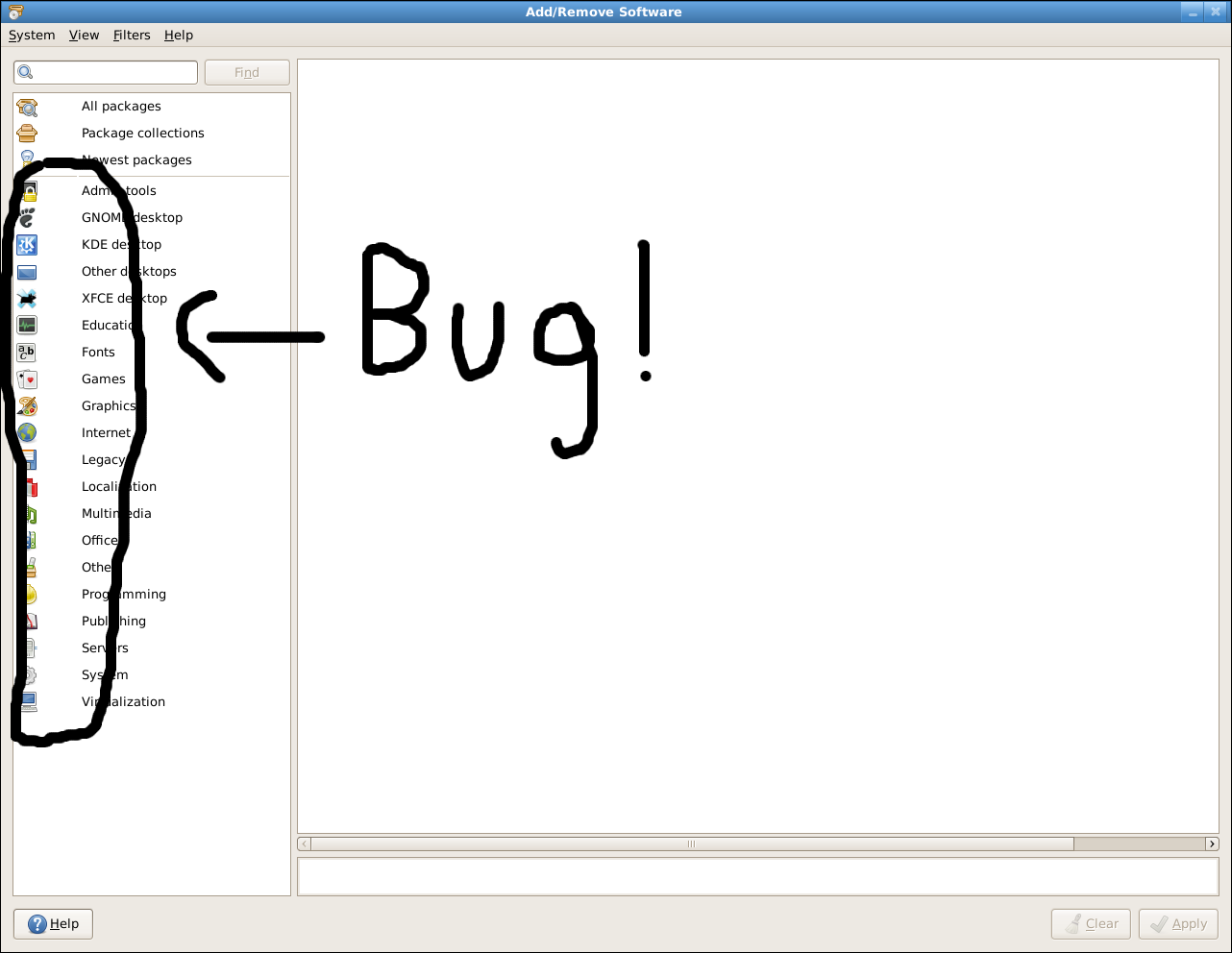Click the Package collections box icon
Image resolution: width=1232 pixels, height=953 pixels.
point(27,134)
